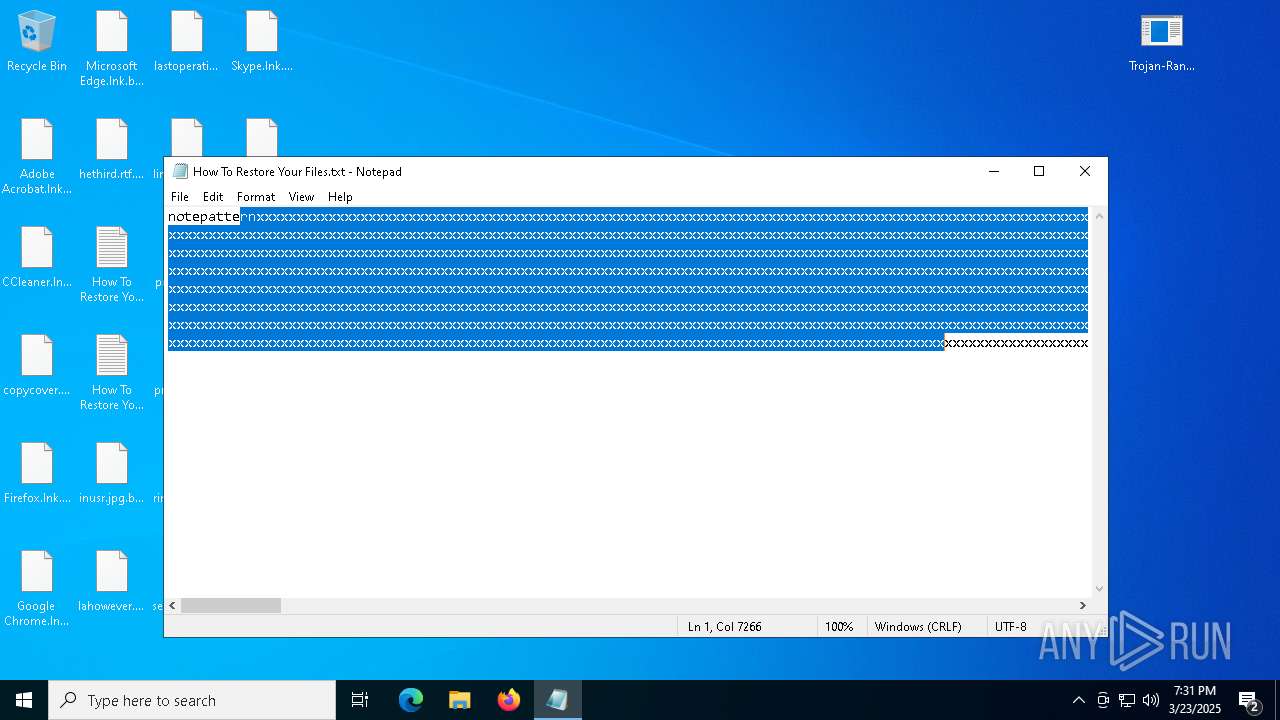Open Task View on the taskbar
Screen dimensions: 1280x720
coord(360,700)
